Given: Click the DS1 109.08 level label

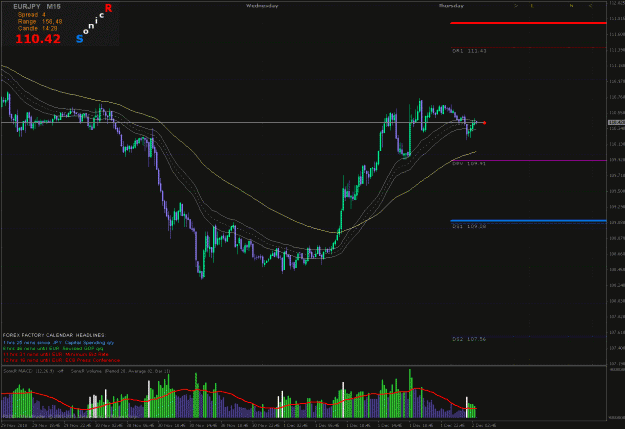Looking at the screenshot, I should coord(469,226).
